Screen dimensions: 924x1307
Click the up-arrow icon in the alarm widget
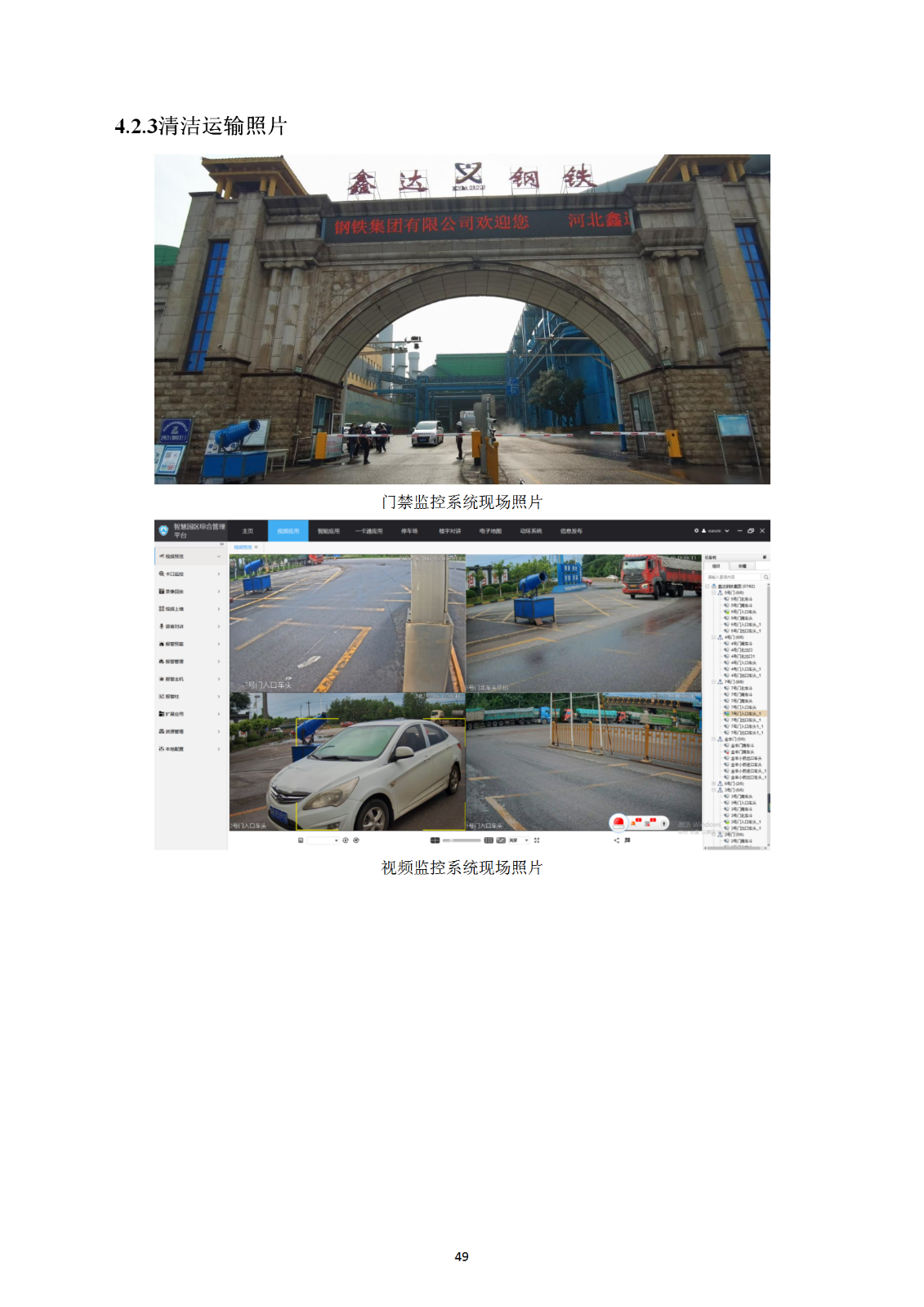coord(664,823)
